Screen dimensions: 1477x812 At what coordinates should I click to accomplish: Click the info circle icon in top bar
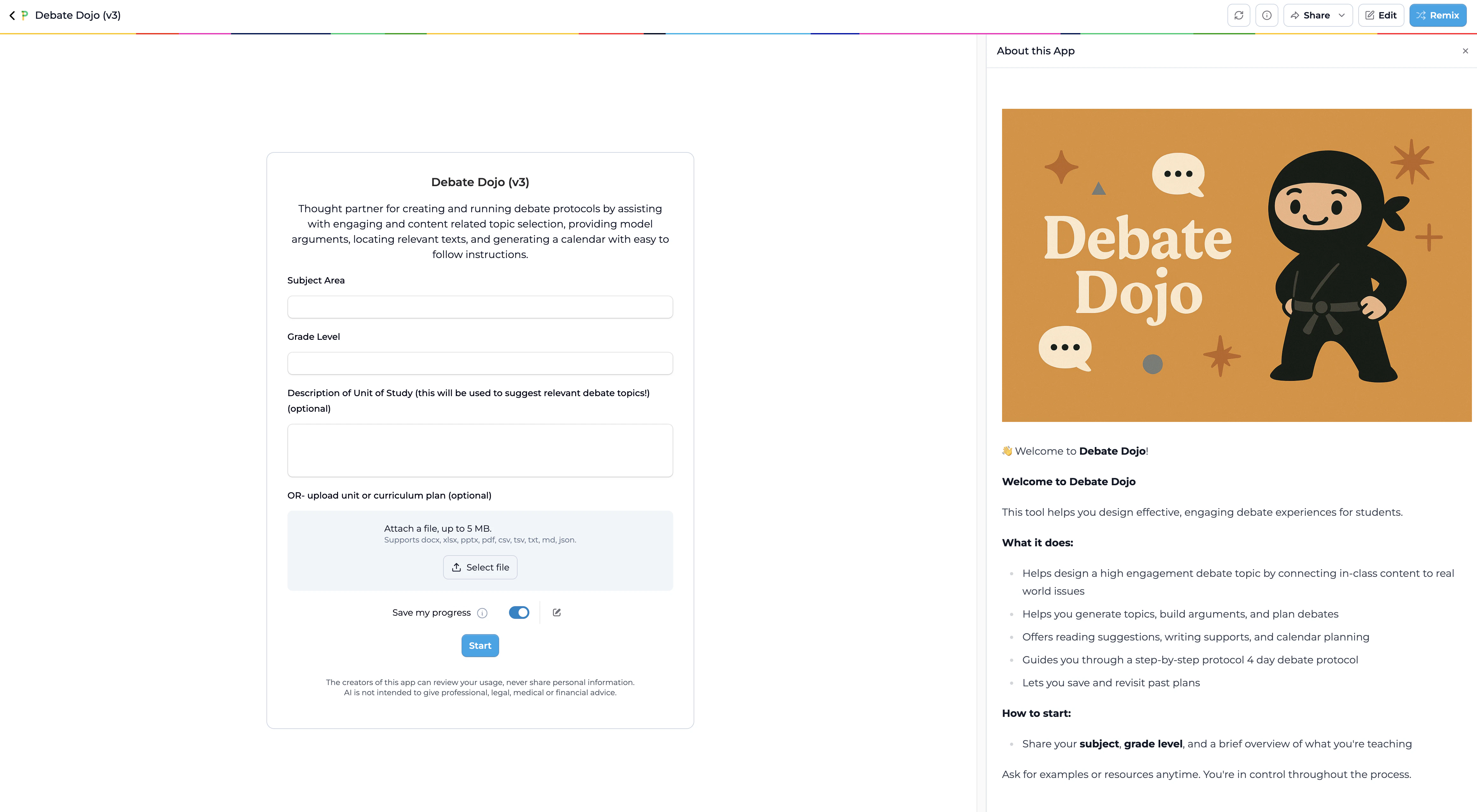click(1267, 16)
